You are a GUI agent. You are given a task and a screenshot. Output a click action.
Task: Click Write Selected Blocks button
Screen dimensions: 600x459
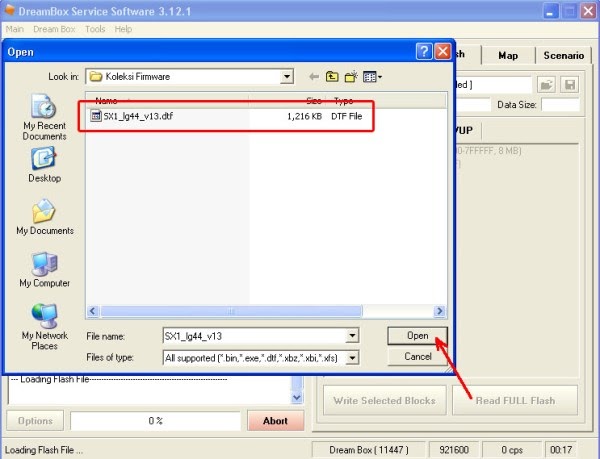click(385, 400)
